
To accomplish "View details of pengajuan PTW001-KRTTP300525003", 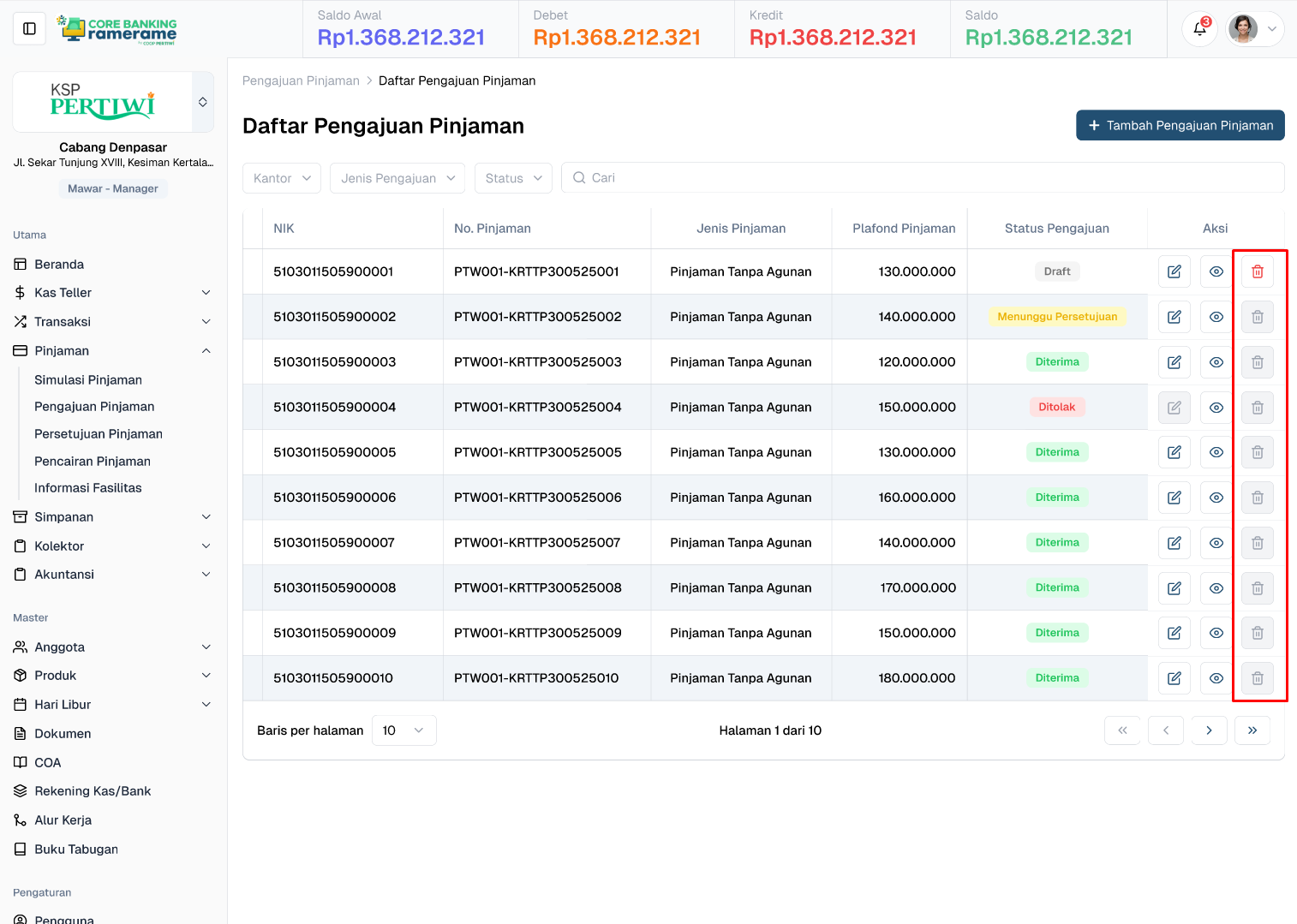I will (x=1216, y=361).
